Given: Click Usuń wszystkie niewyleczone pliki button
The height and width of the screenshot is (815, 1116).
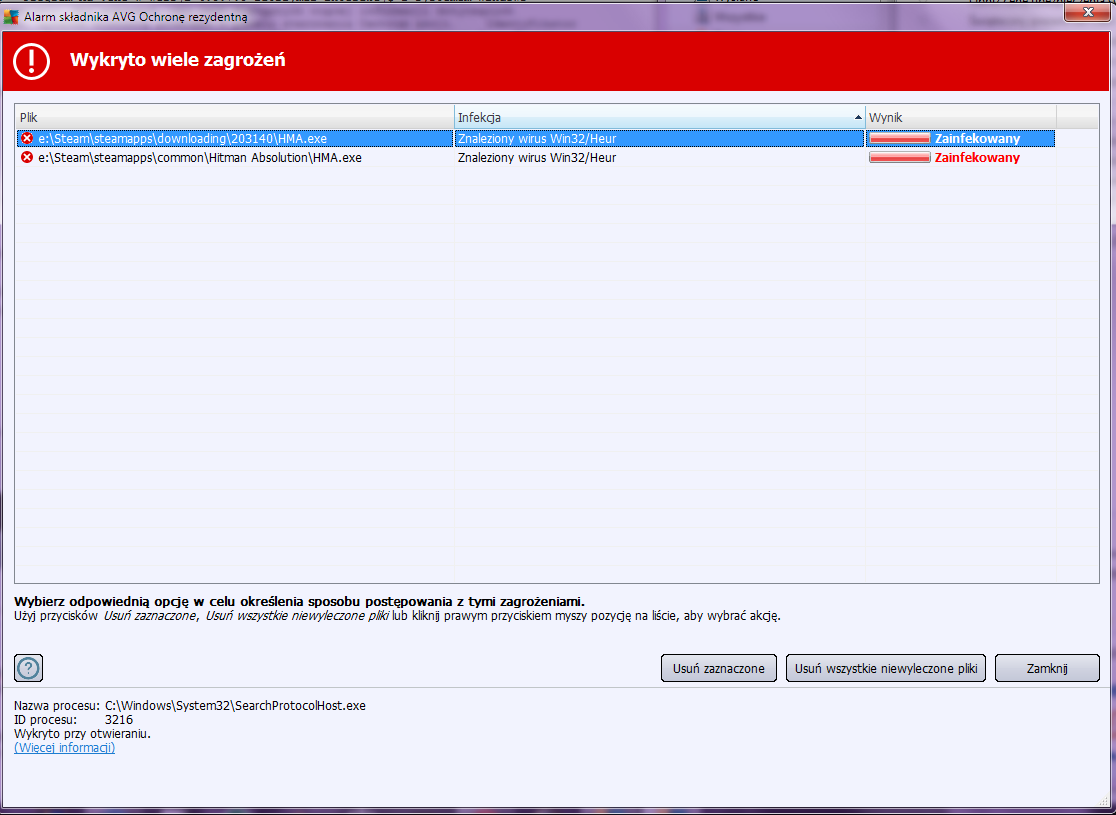Looking at the screenshot, I should (885, 668).
